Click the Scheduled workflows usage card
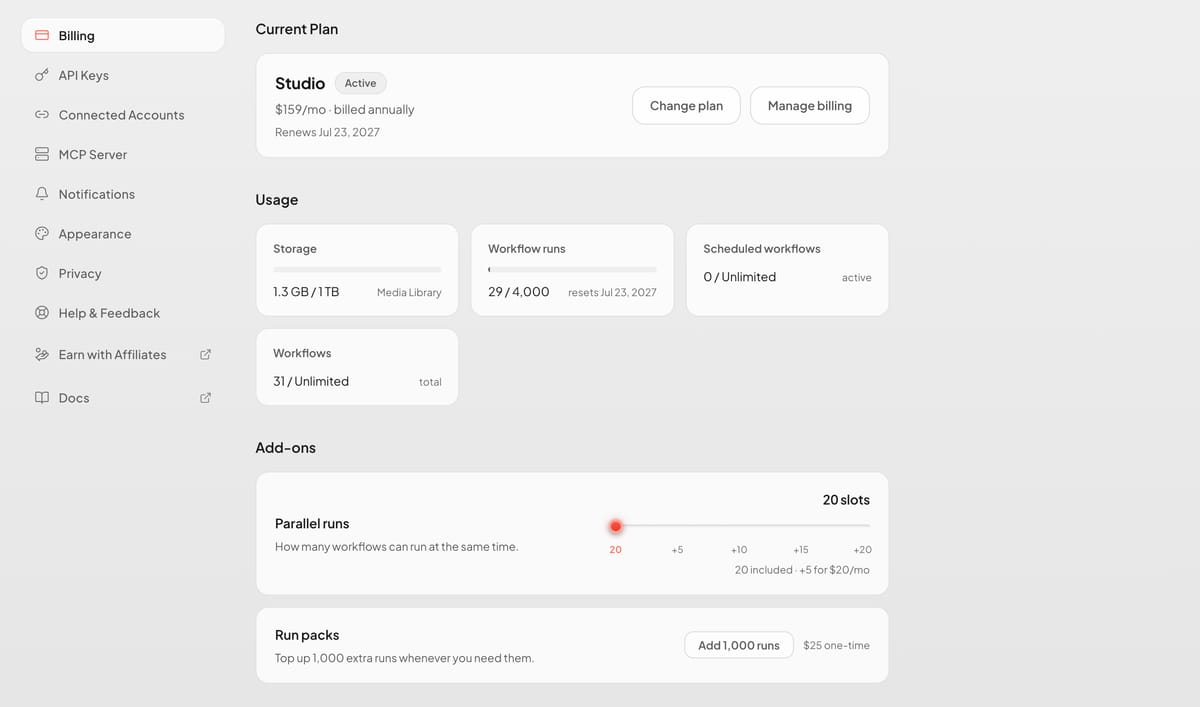 tap(787, 270)
